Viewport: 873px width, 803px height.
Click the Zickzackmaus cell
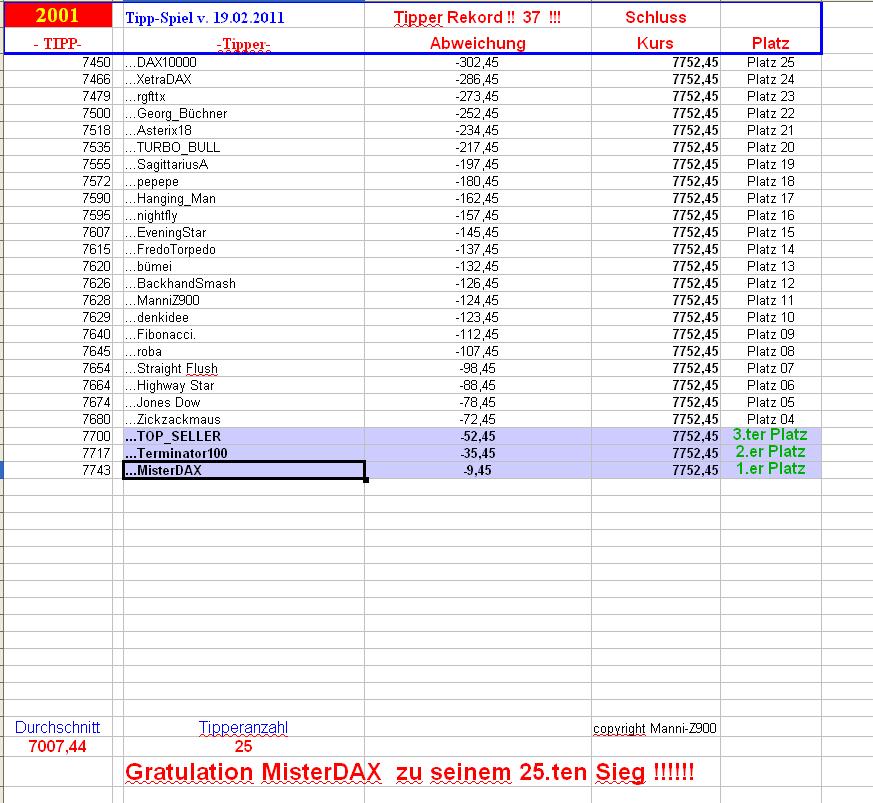point(243,419)
